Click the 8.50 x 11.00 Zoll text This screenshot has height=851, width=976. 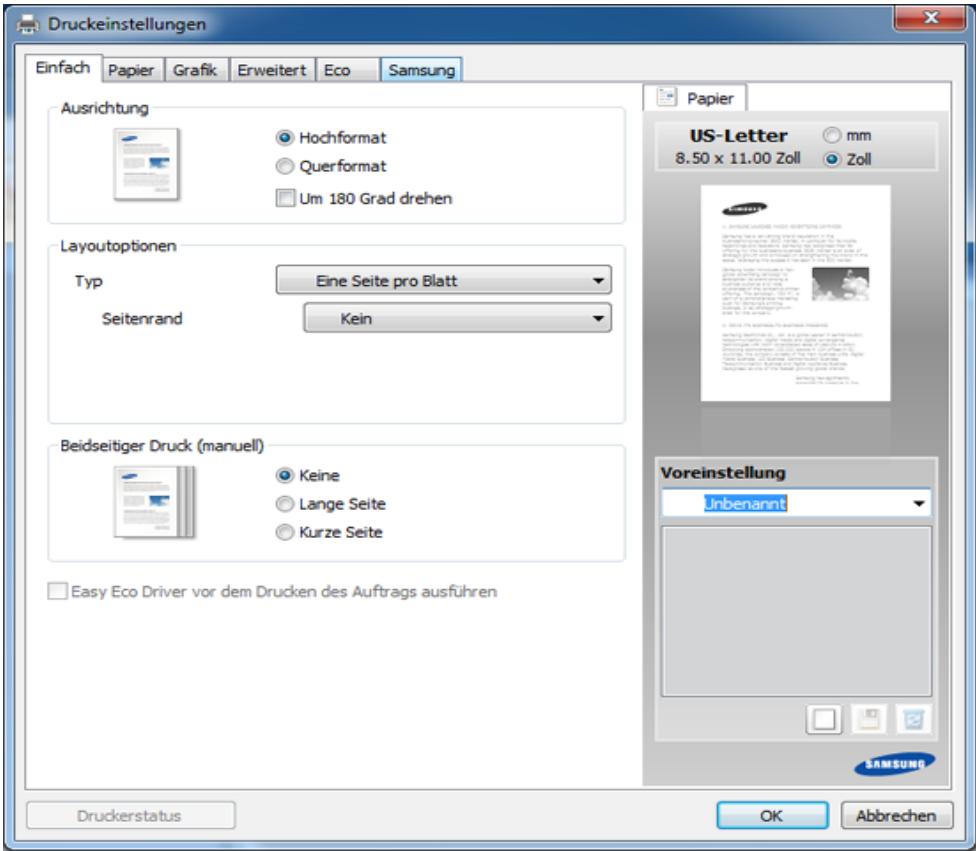coord(738,158)
